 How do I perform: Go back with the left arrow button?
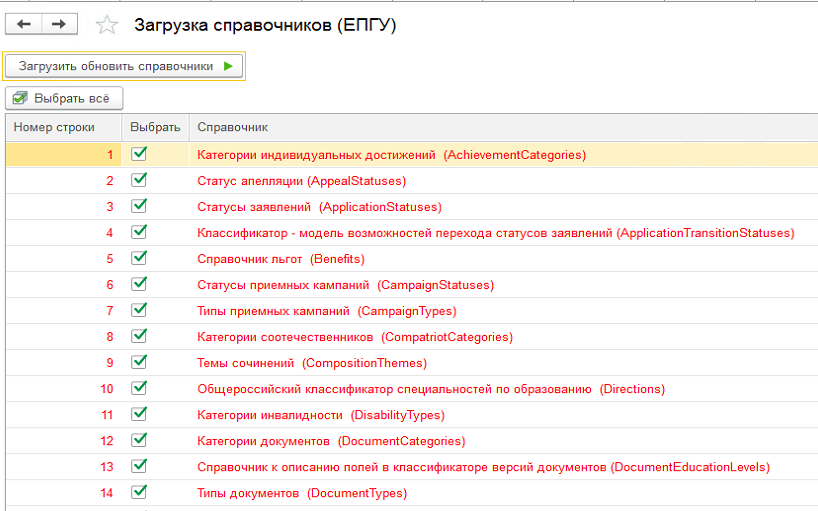coord(23,24)
